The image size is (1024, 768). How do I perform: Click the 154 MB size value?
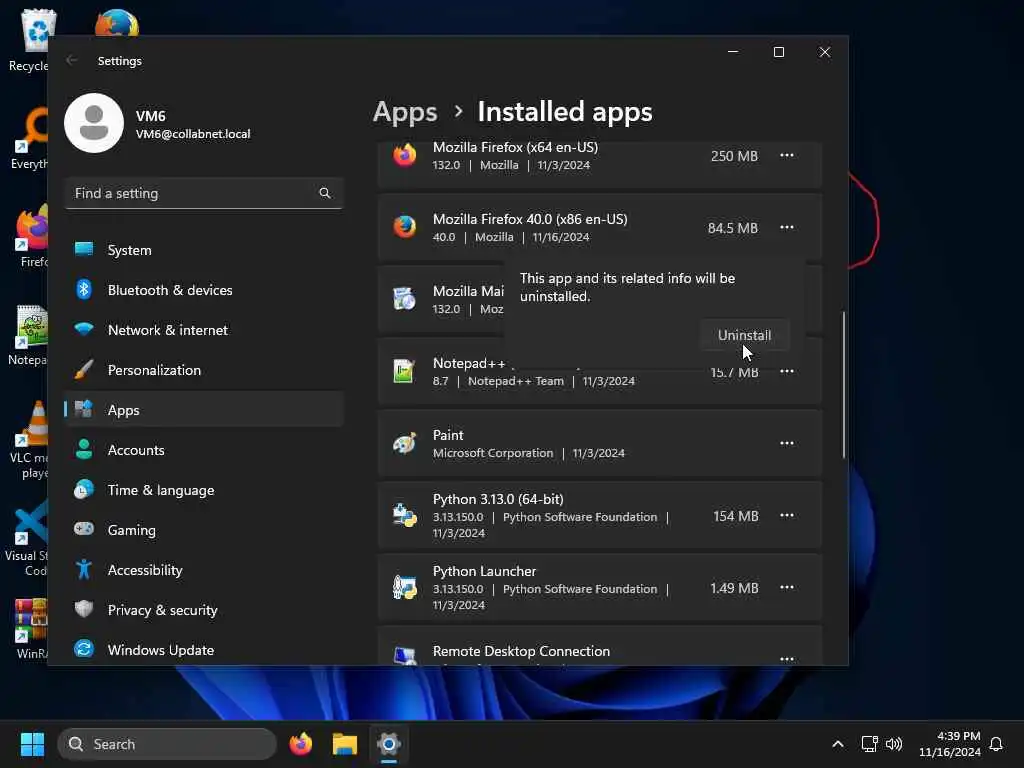coord(735,516)
